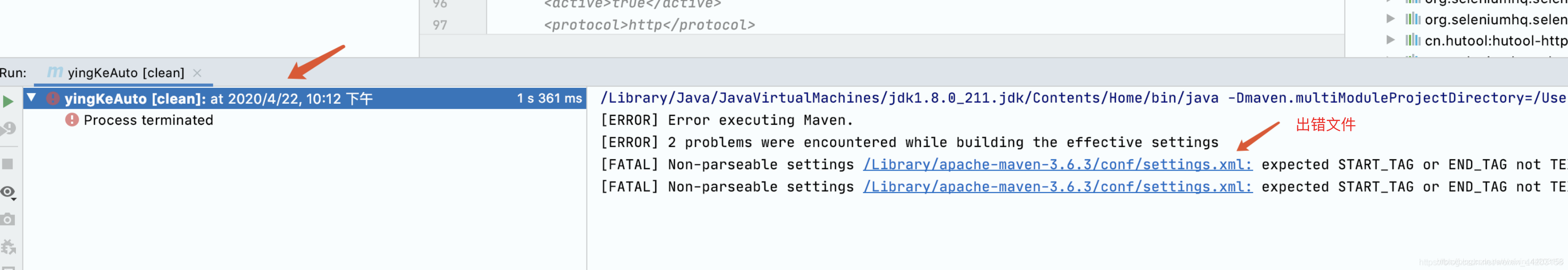This screenshot has width=1568, height=270.
Task: Collapse the yingKeAuto [clean] tree node
Action: [x=32, y=98]
